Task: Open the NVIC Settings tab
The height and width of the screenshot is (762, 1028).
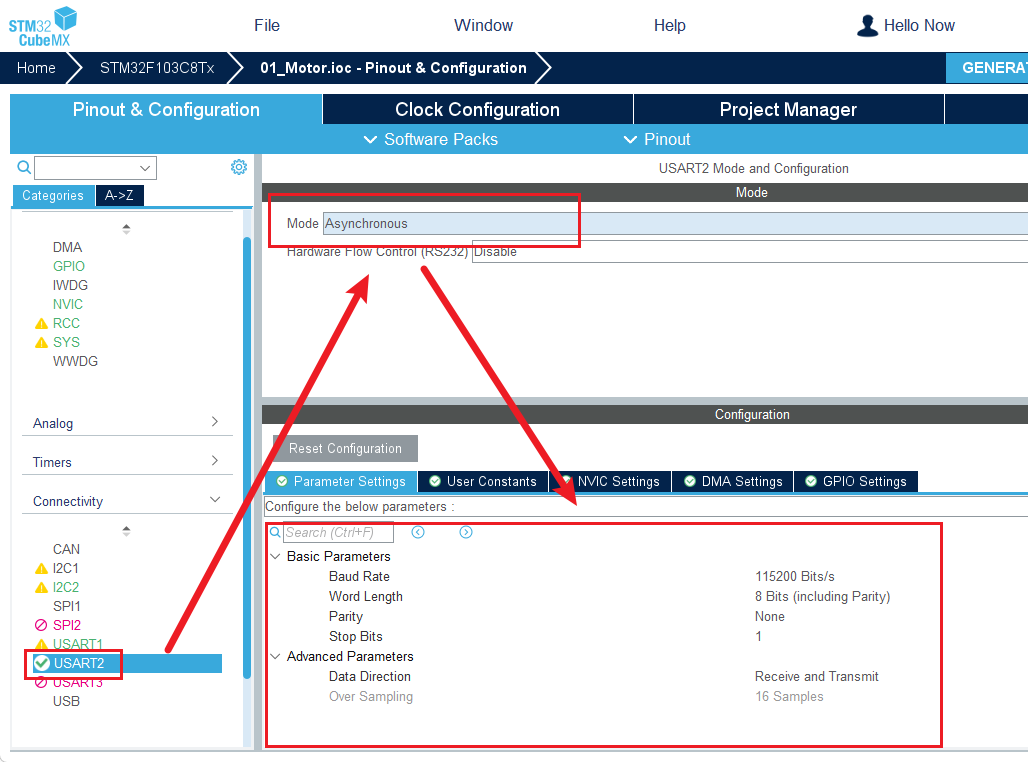Action: (610, 482)
